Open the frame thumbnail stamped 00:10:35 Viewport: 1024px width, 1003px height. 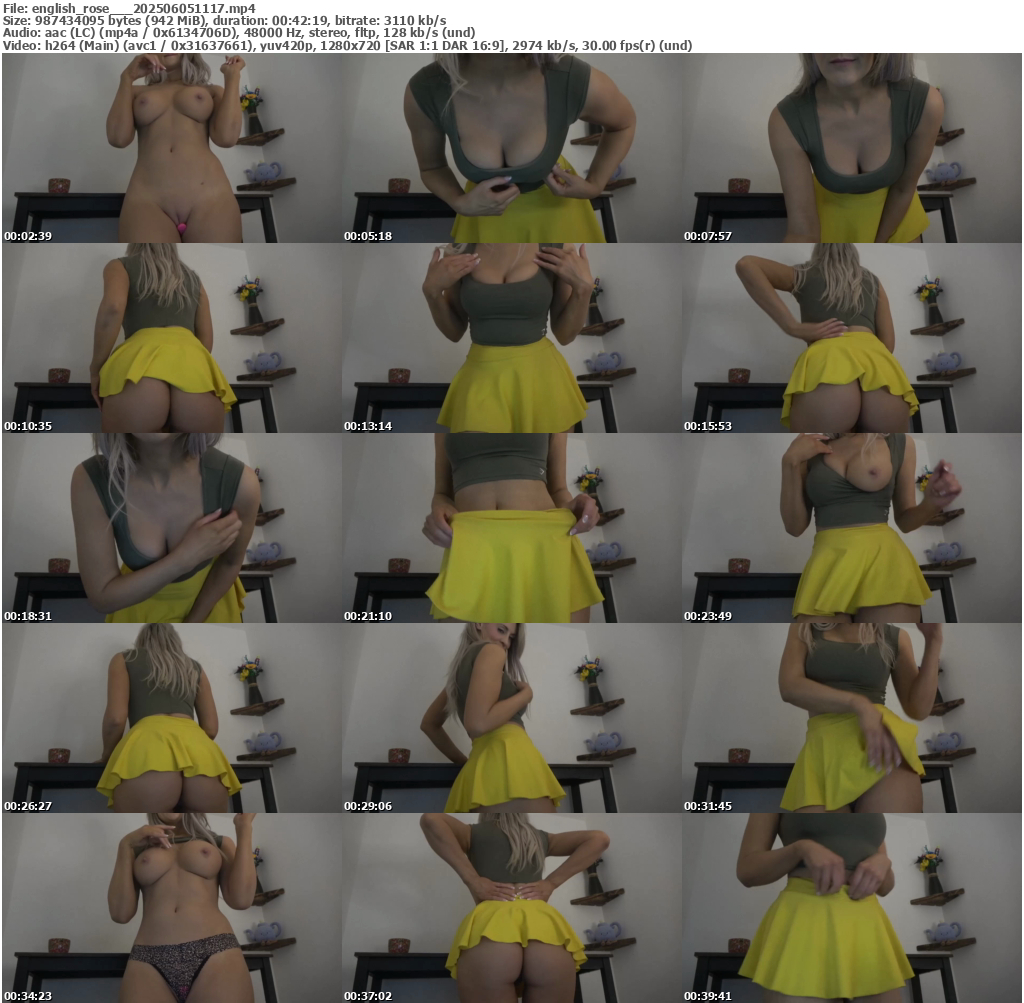click(x=172, y=338)
